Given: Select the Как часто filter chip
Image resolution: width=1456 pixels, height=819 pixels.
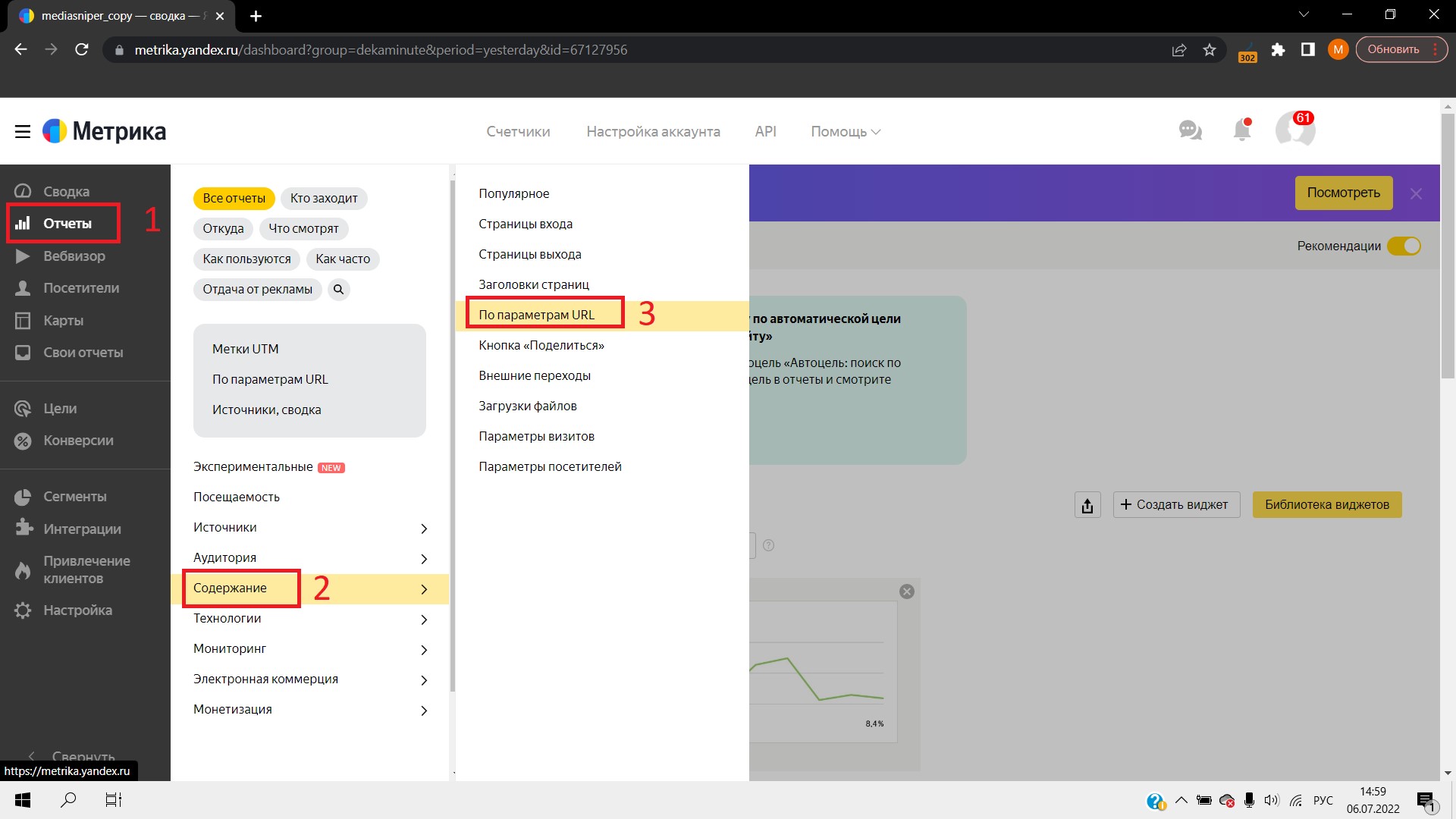Looking at the screenshot, I should [x=343, y=259].
